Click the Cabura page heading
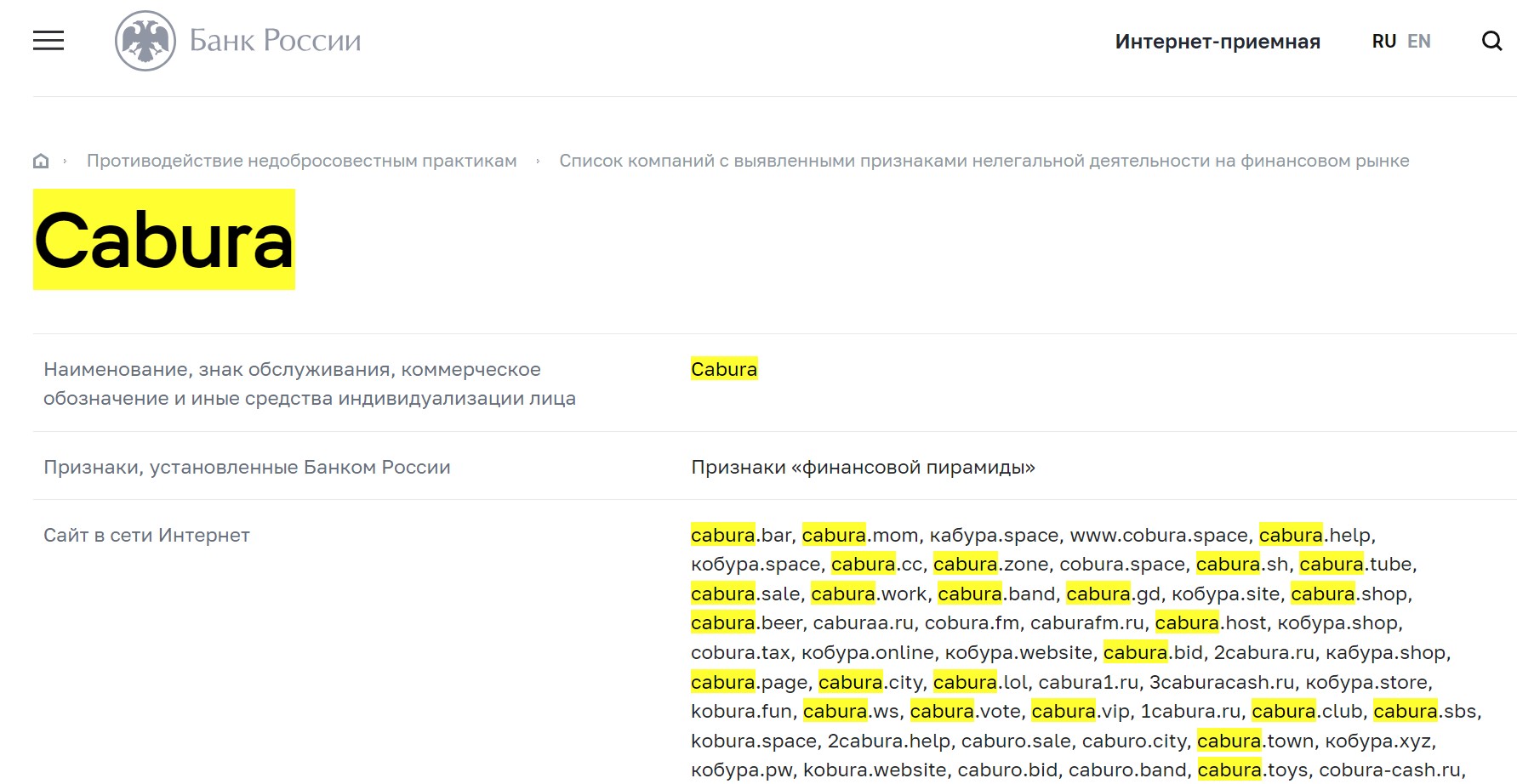The width and height of the screenshot is (1517, 784). pos(164,240)
